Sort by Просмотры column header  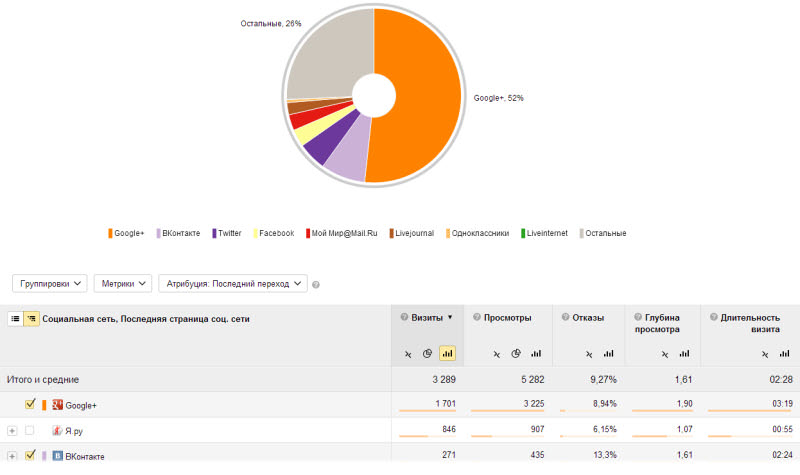coord(507,317)
